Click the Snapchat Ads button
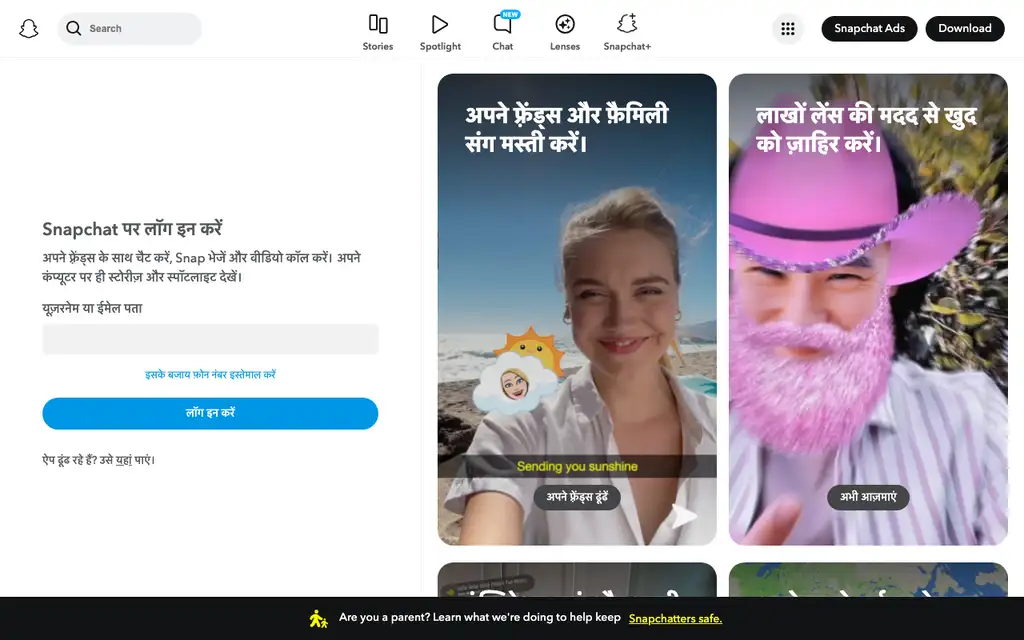 (x=869, y=29)
